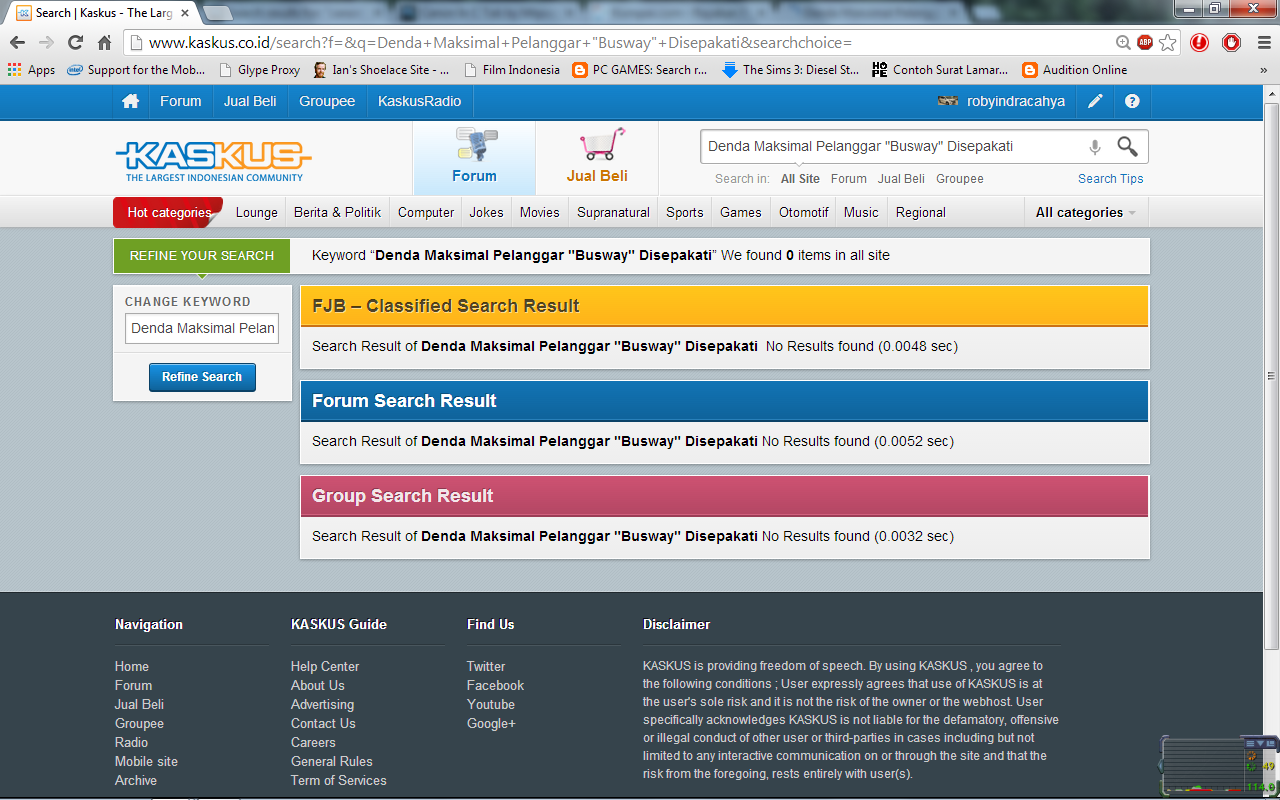Click the KASKUS logo
Viewport: 1280px width, 800px height.
point(214,160)
